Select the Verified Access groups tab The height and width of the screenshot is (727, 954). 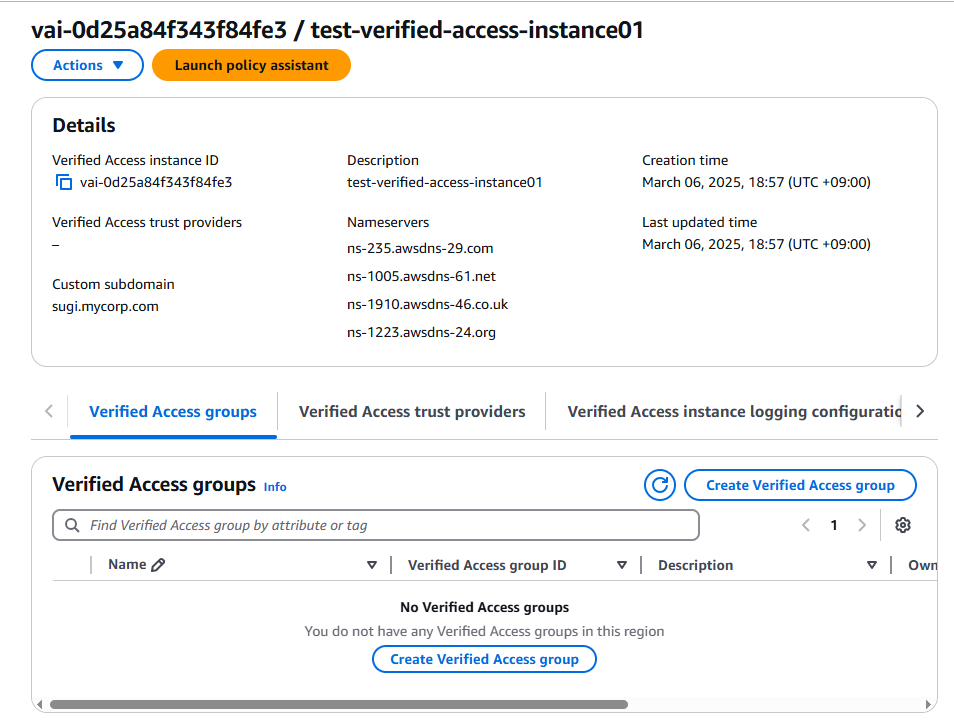[173, 411]
